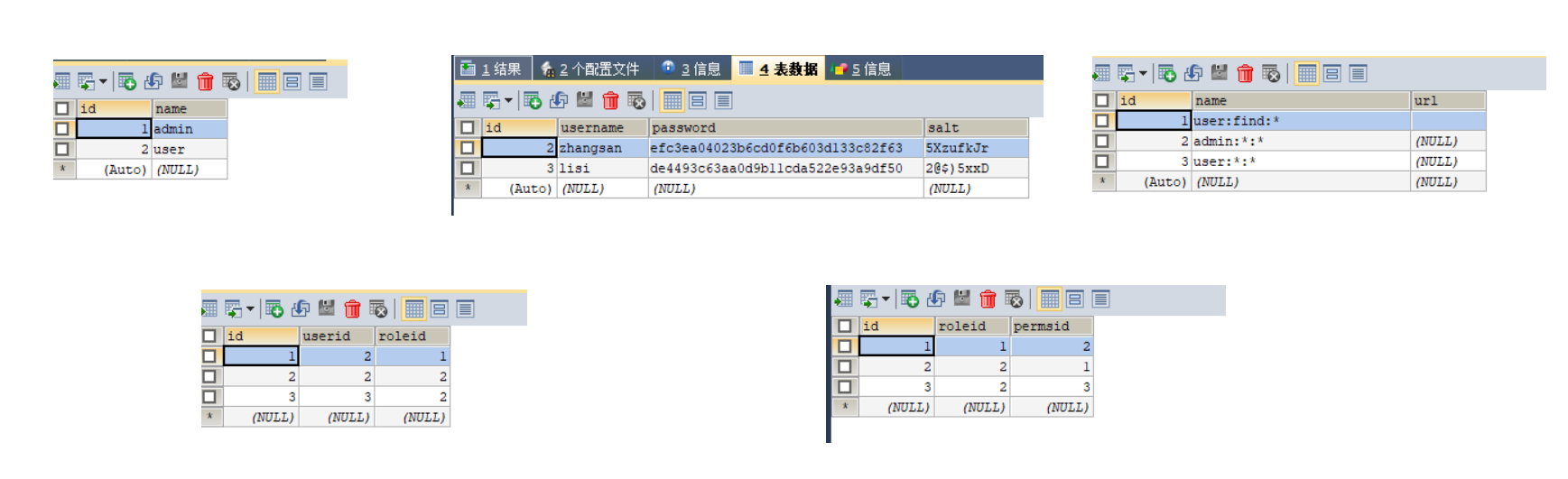Click cancel changes icon above url permissions table

(1272, 73)
